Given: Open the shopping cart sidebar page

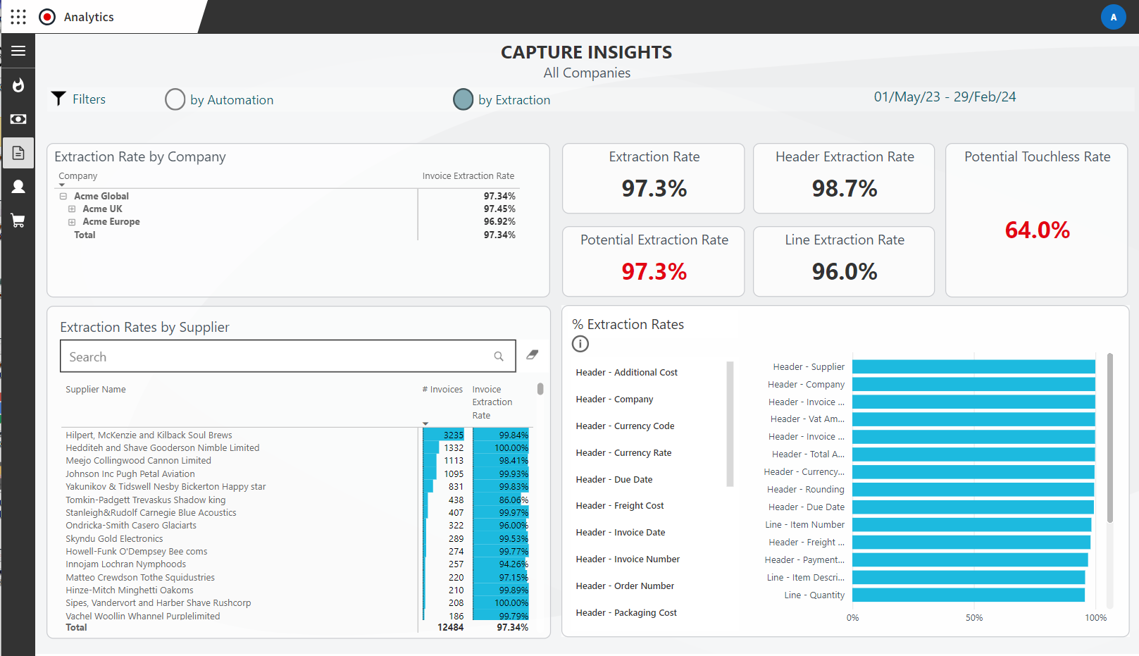Looking at the screenshot, I should [18, 221].
